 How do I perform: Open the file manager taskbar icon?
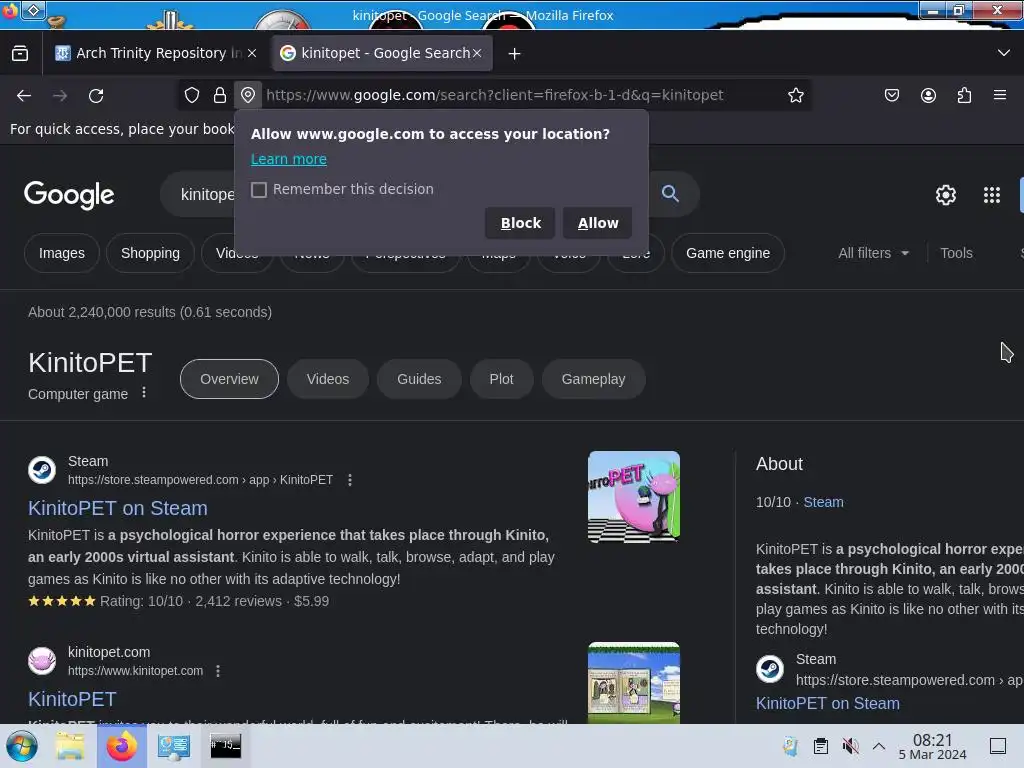[x=69, y=746]
